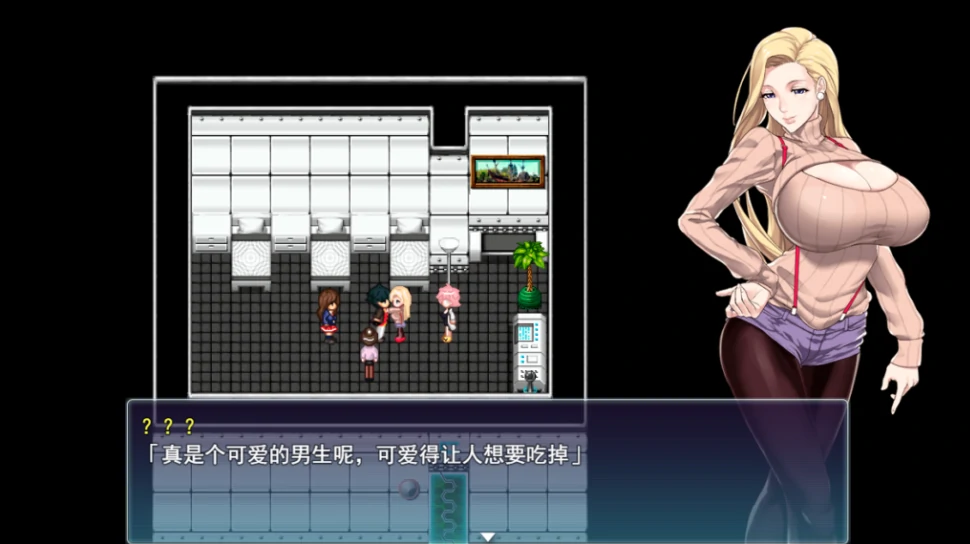This screenshot has width=970, height=544.
Task: Click the potted palm plant
Action: (529, 273)
